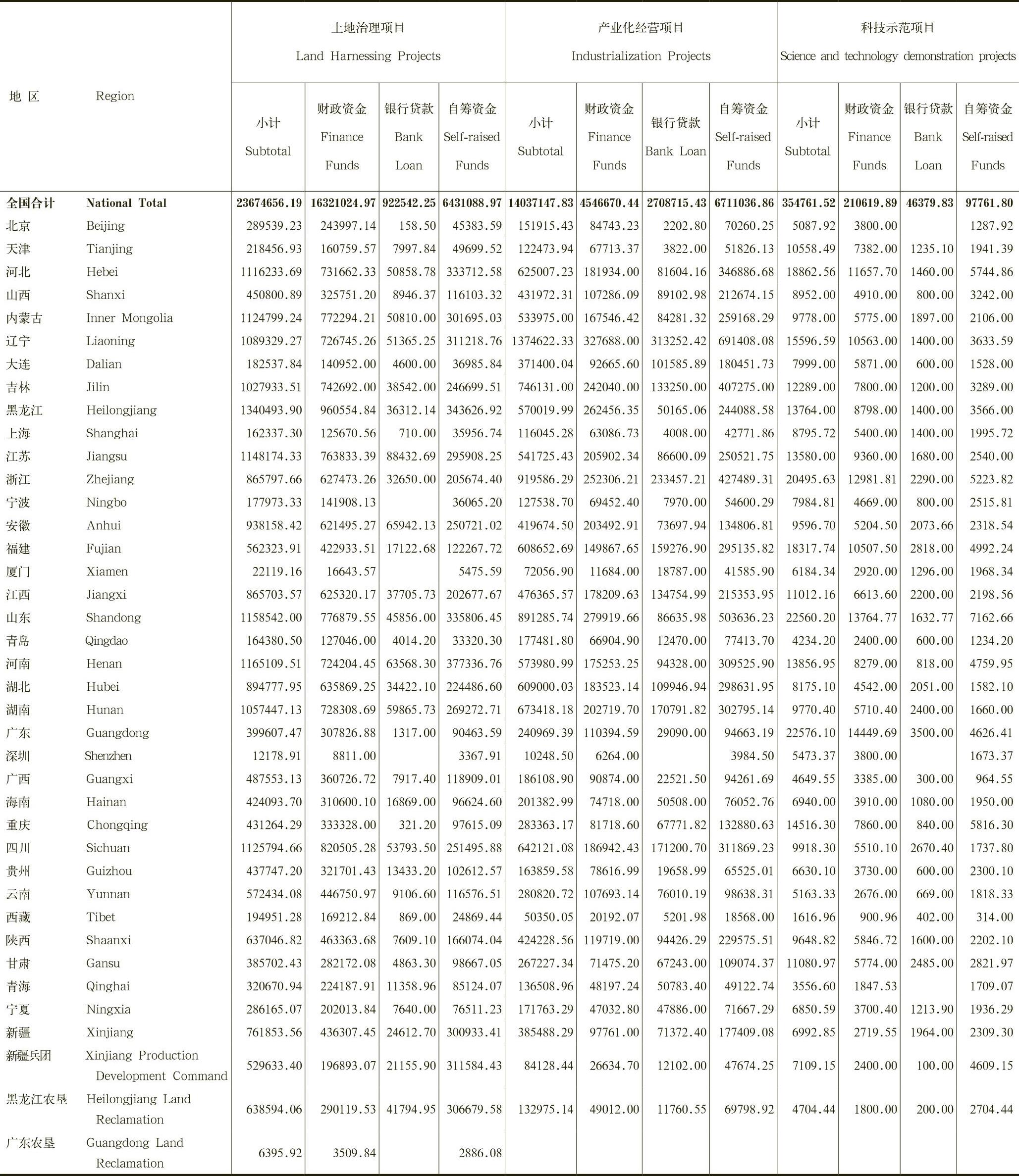Screen dimensions: 1019x1176
Task: Select Shaanxi subtotal 637046.82
Action: click(274, 941)
